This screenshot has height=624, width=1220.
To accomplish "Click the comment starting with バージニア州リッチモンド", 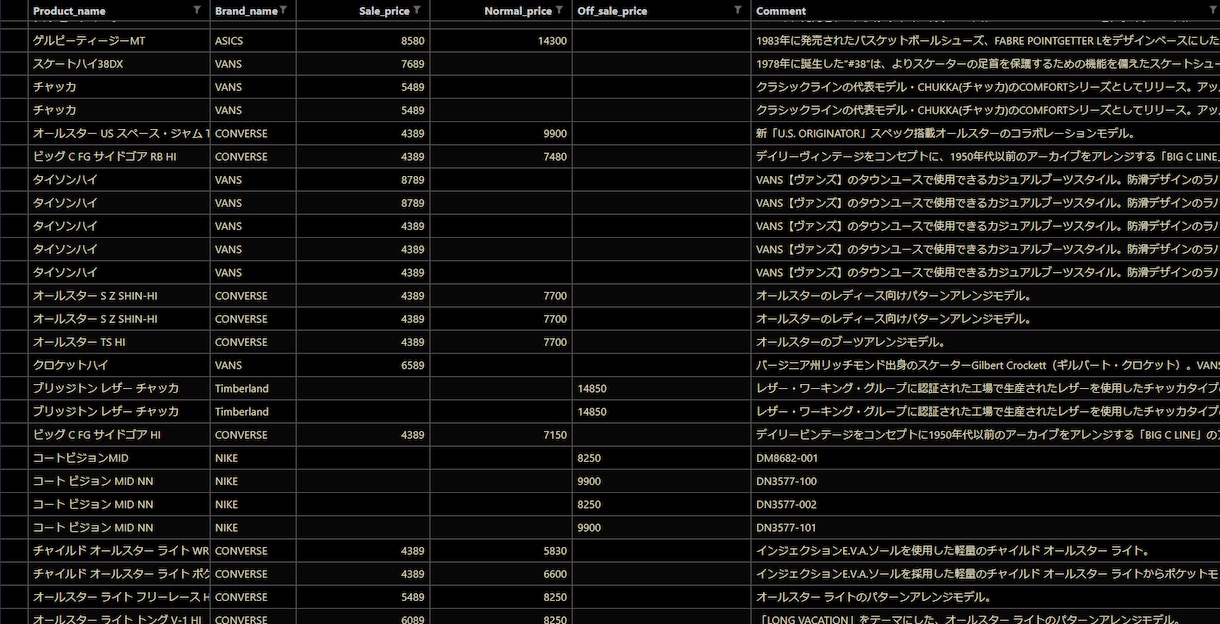I will [985, 365].
